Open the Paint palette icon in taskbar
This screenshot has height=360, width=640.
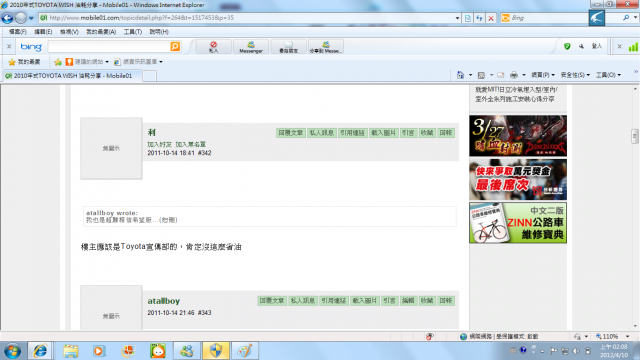(245, 351)
